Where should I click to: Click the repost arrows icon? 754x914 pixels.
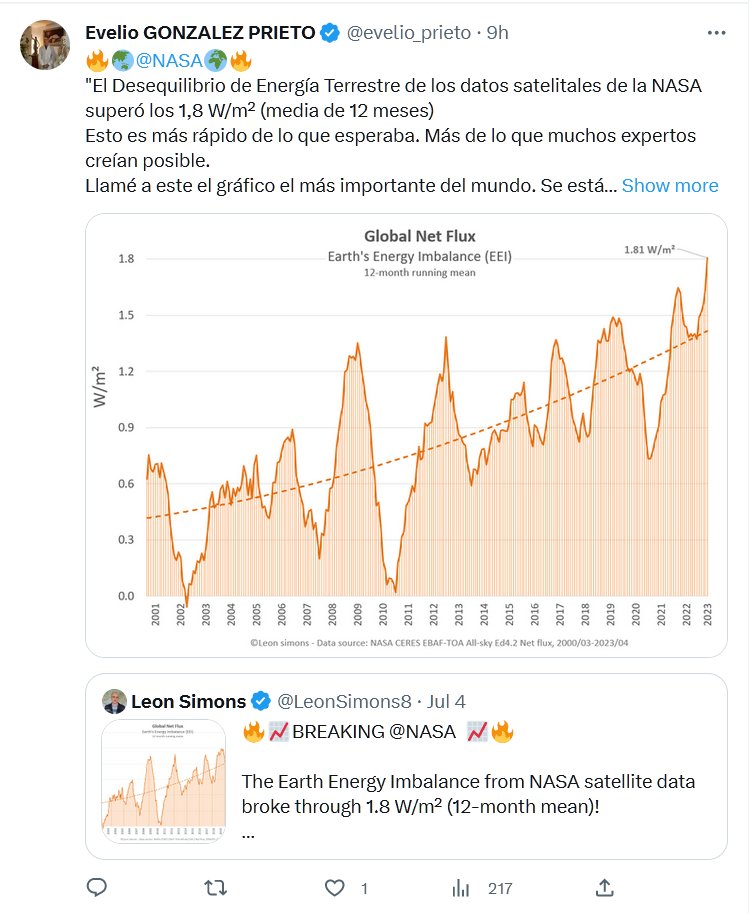214,887
